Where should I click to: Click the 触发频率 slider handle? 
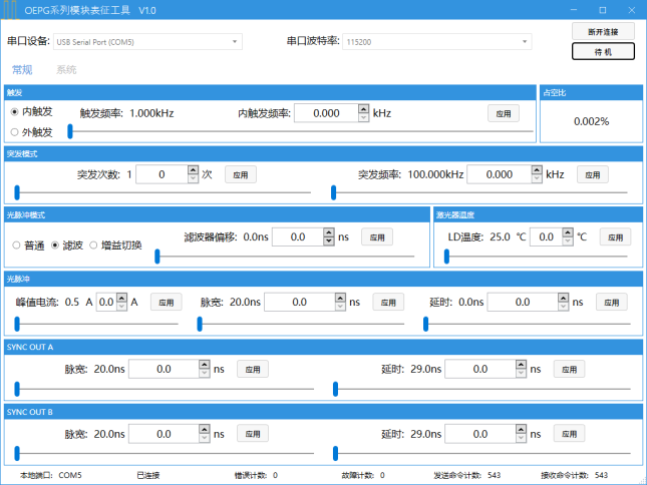[70, 131]
